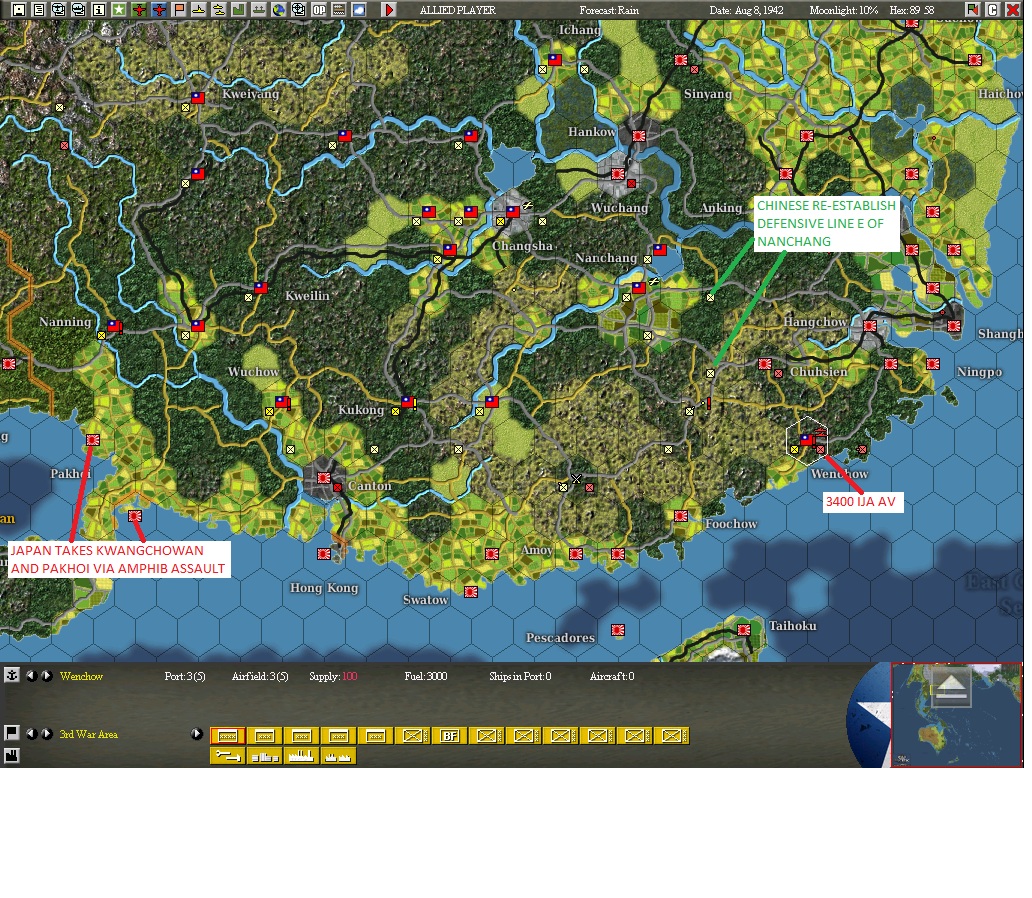Click the 'C' button in top bar

(993, 10)
